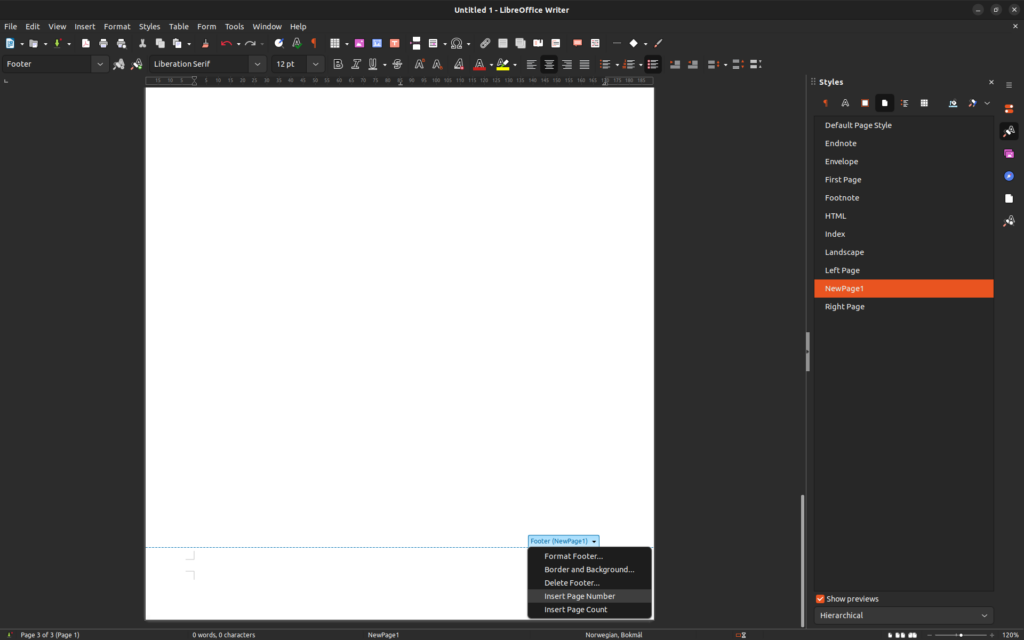This screenshot has height=640, width=1024.
Task: Open the paragraph style dropdown showing Footer
Action: (x=99, y=64)
